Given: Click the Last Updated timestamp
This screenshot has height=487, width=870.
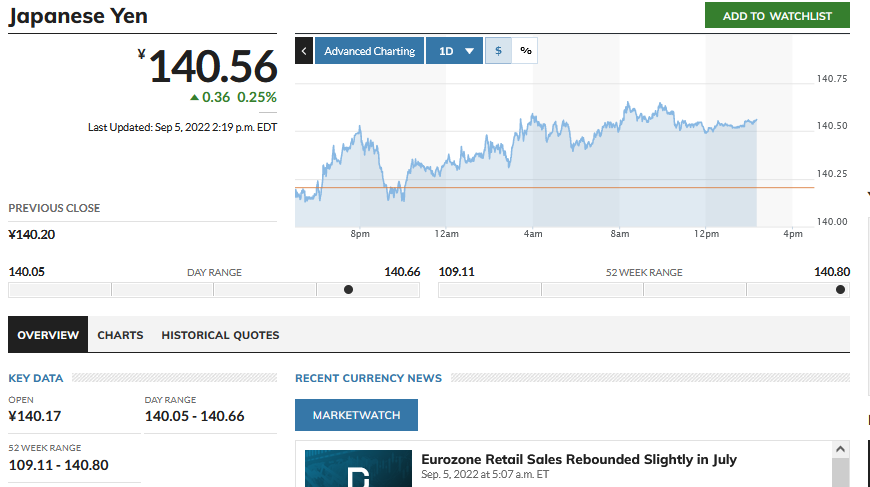Looking at the screenshot, I should click(x=182, y=127).
